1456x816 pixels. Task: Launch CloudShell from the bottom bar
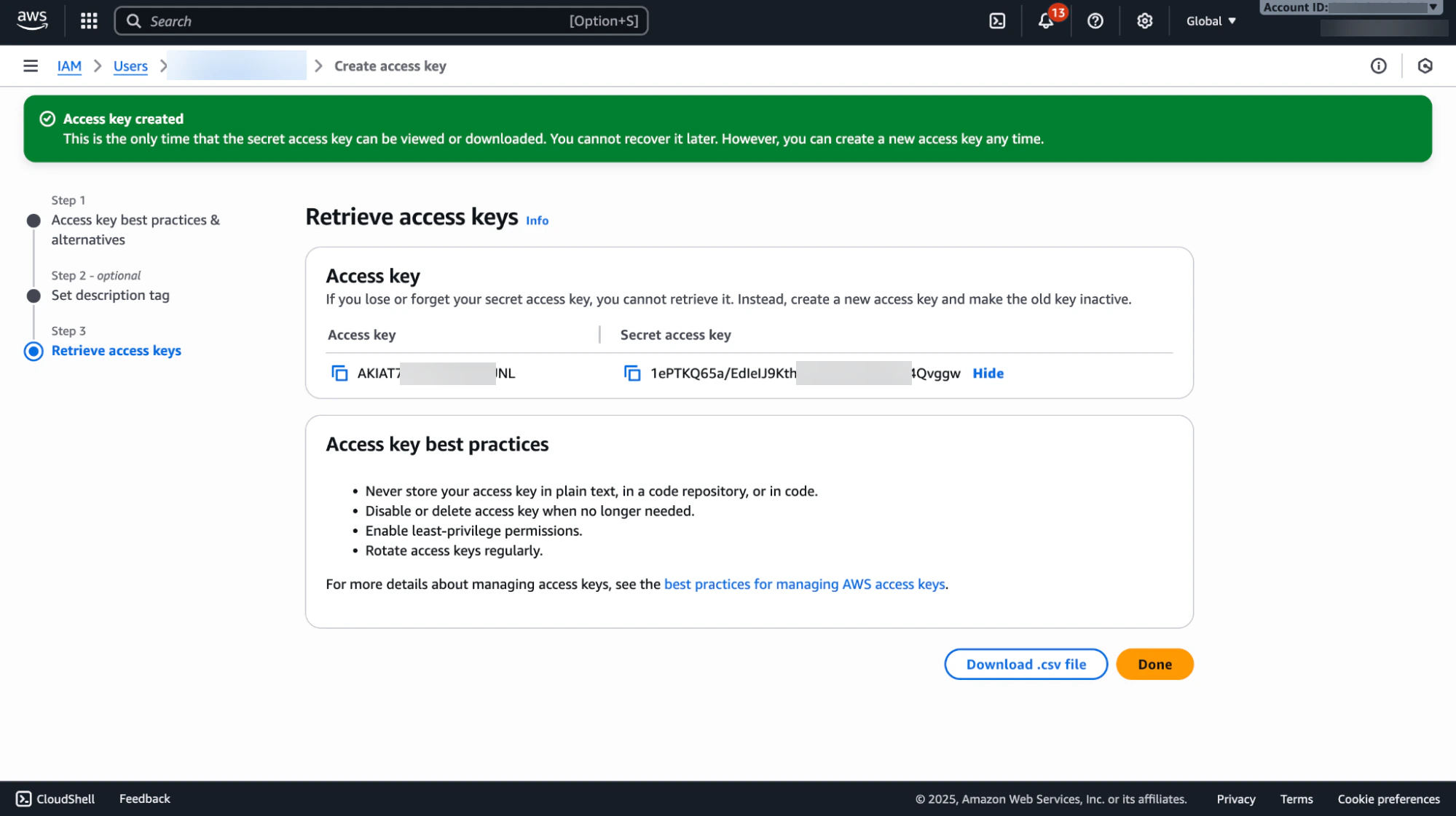point(55,798)
